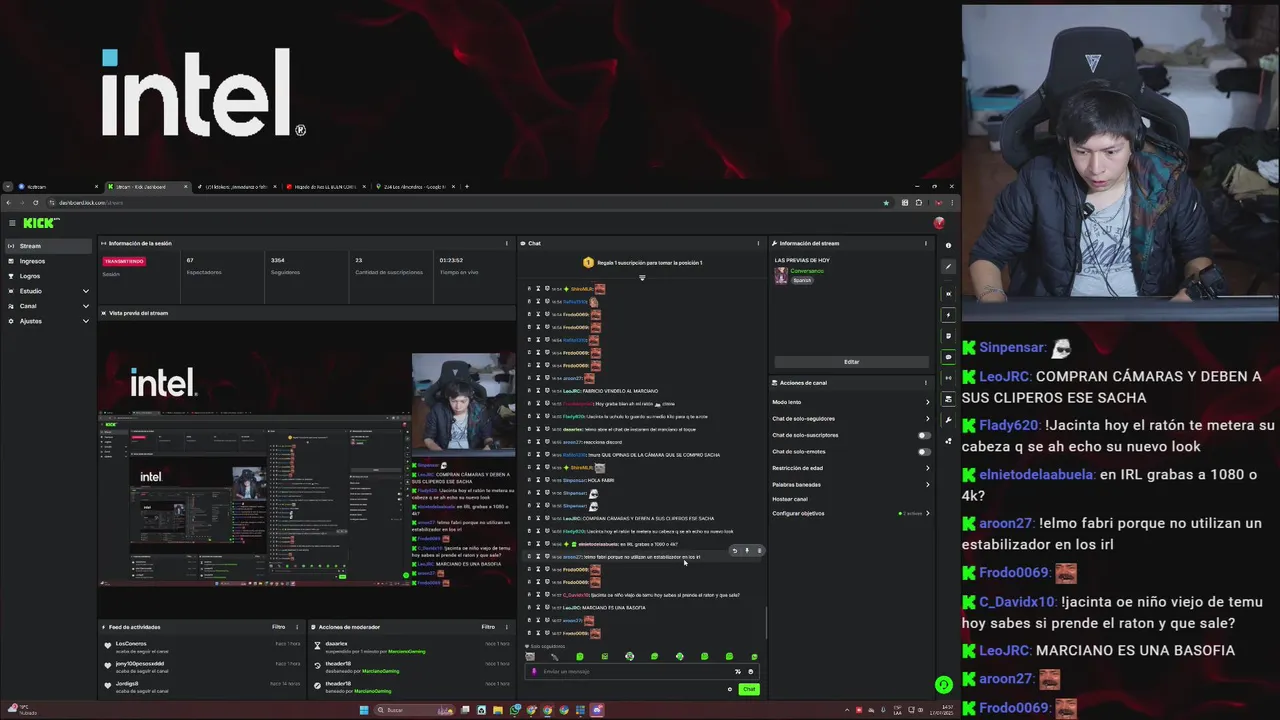
Task: Expand Palabras baneadas option
Action: click(851, 484)
